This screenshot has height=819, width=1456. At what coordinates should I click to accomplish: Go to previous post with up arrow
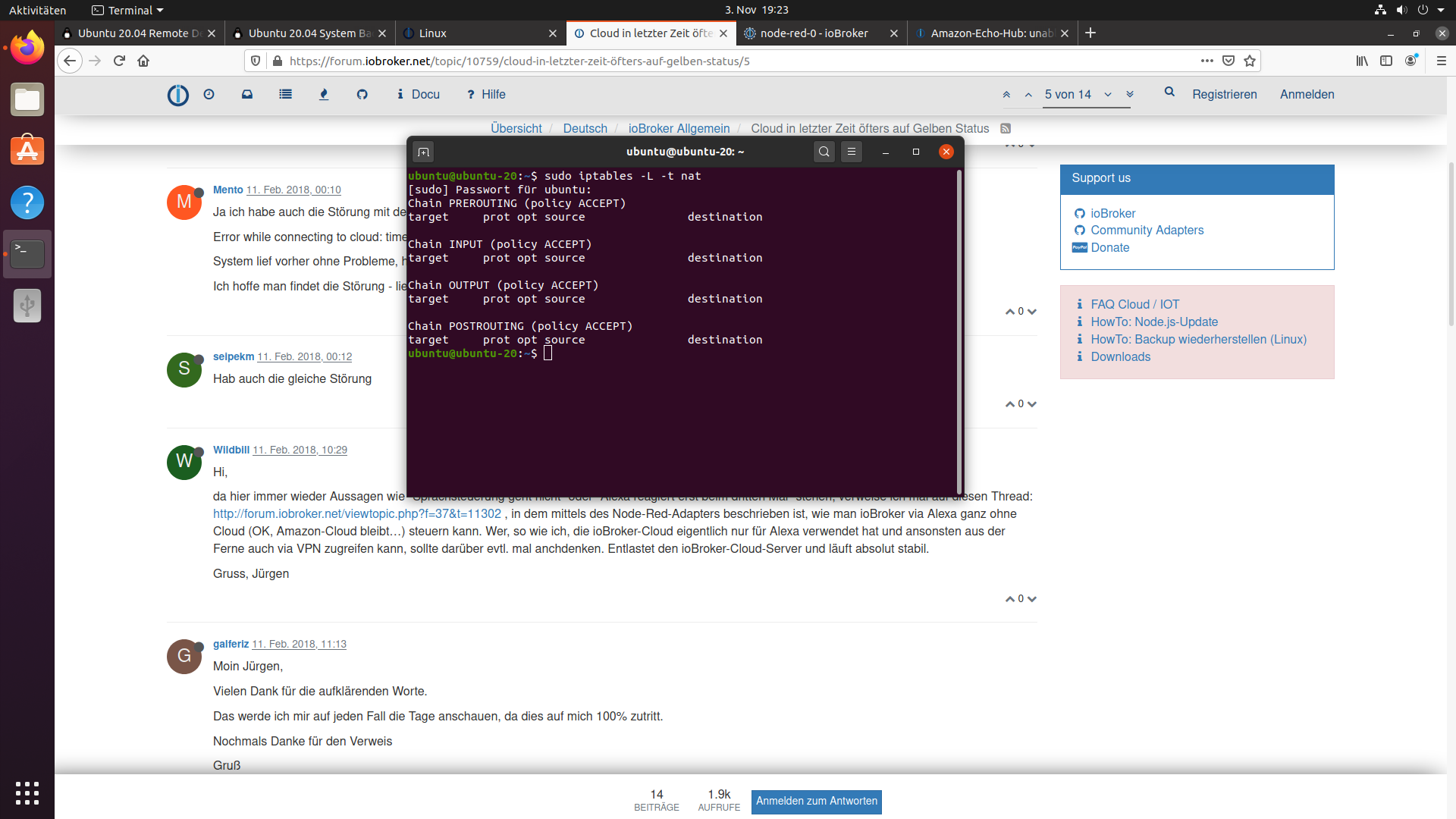tap(1028, 95)
